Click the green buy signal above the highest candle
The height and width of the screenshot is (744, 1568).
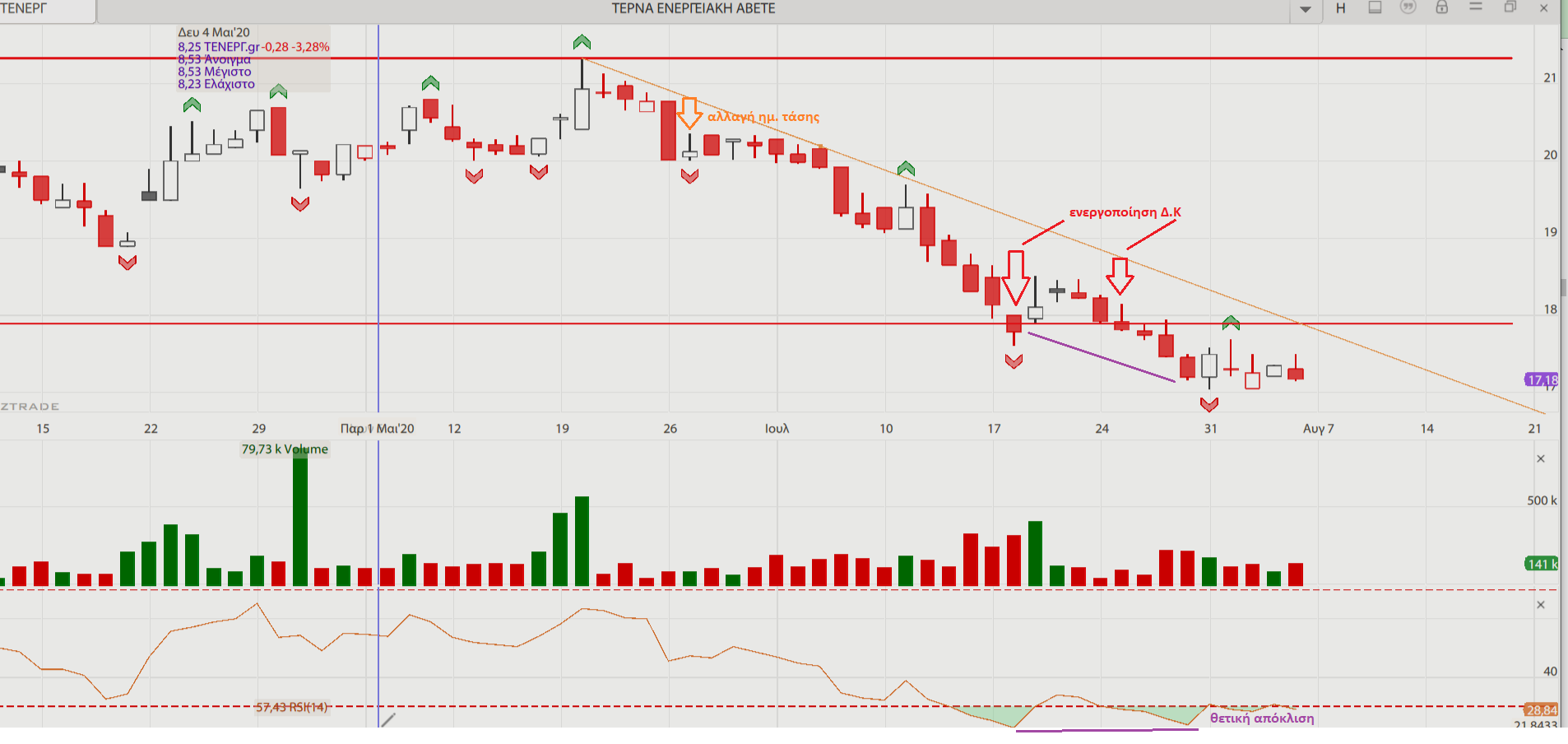tap(582, 42)
